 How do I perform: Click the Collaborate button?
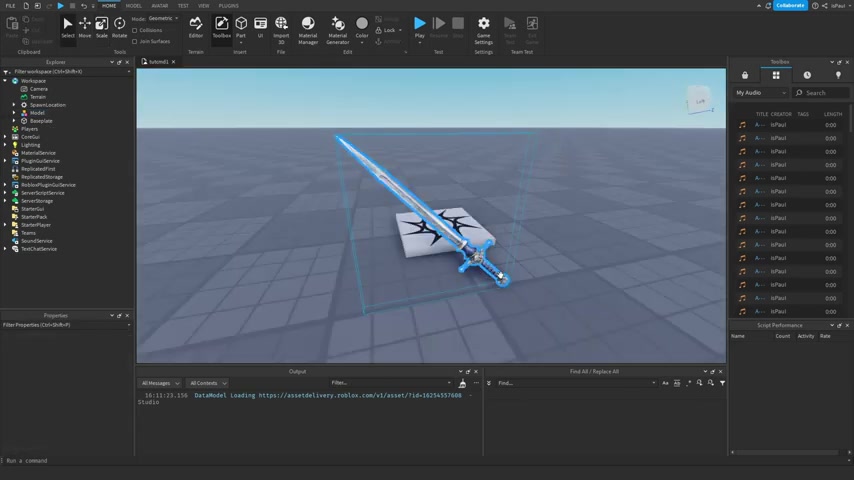(790, 5)
